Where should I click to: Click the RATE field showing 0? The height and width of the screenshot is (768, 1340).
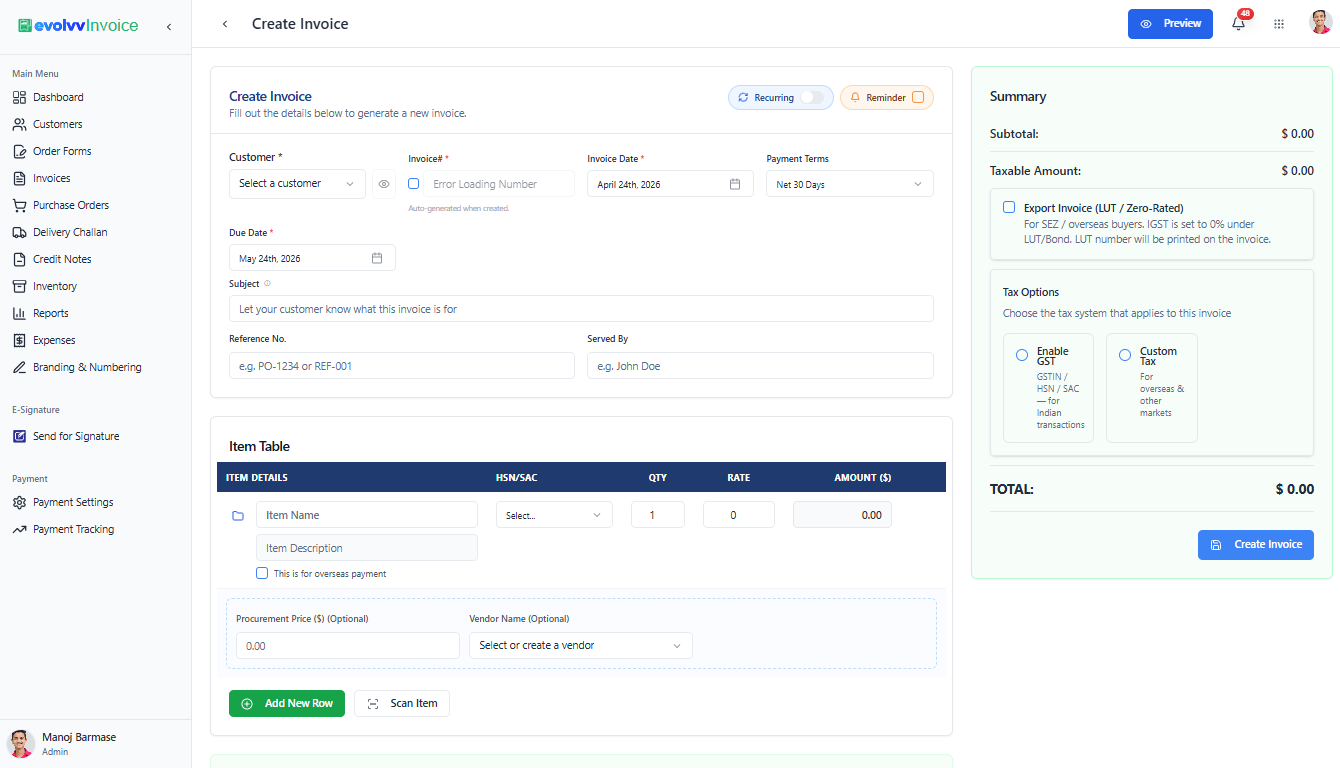(739, 515)
